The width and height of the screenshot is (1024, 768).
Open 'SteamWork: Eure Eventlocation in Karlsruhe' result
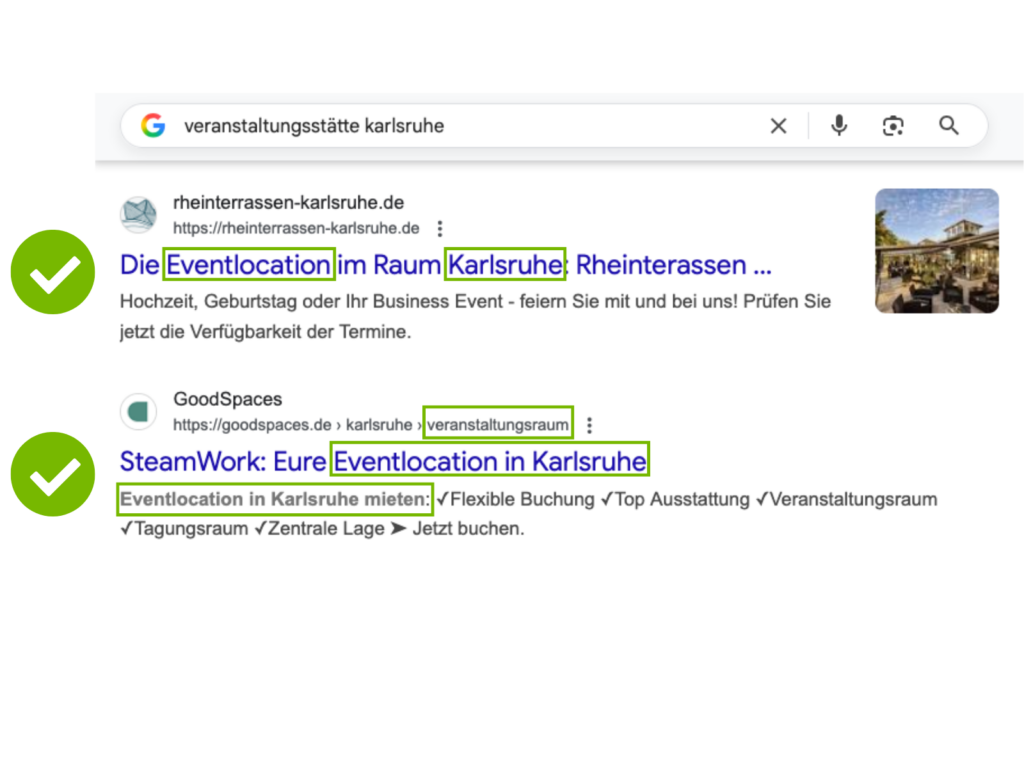coord(383,461)
